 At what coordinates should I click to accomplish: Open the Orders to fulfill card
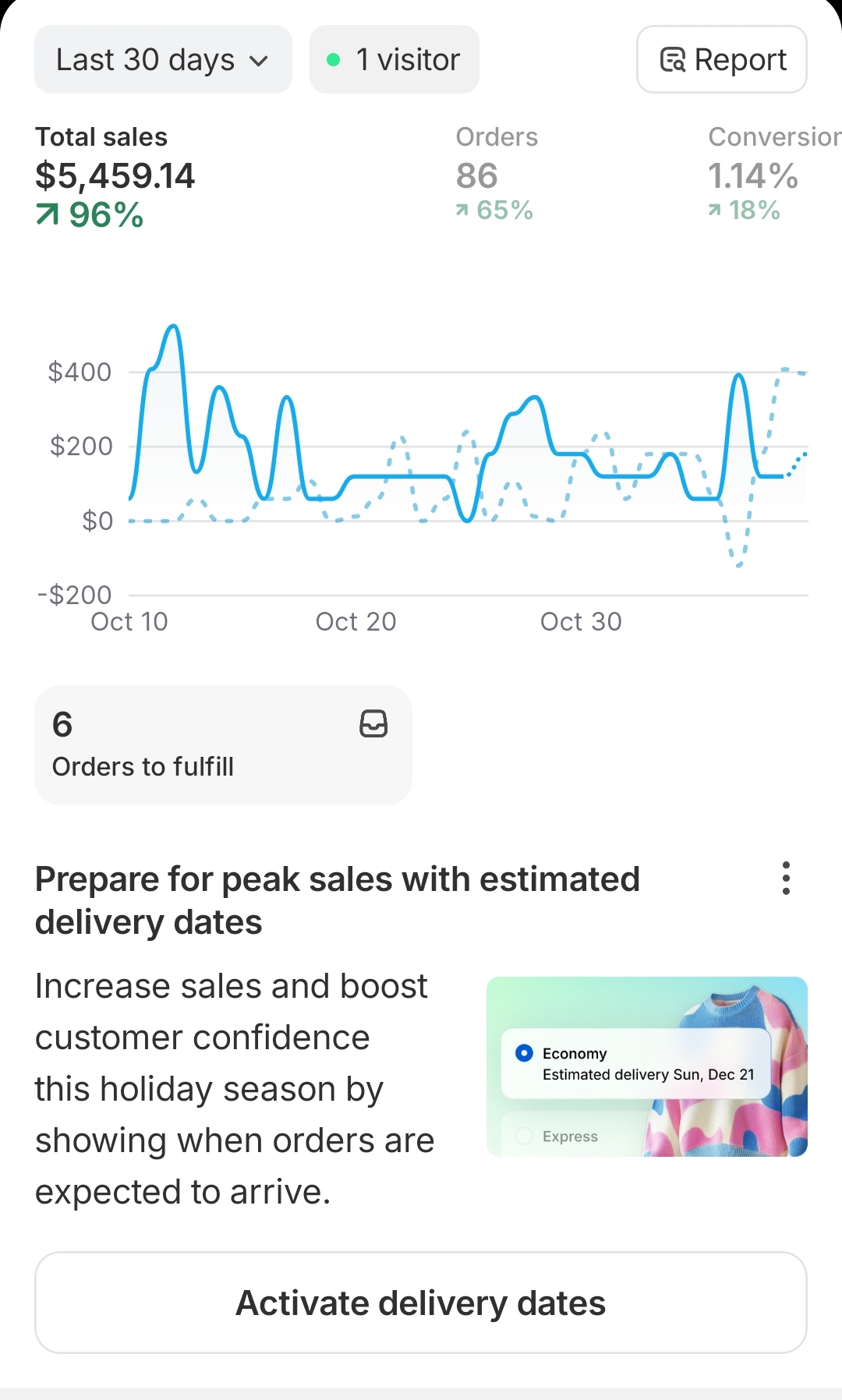coord(223,745)
